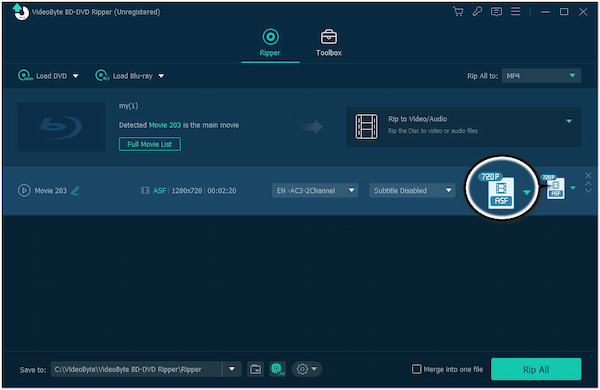Click the my(1) disc title
Image resolution: width=600 pixels, height=390 pixels.
click(129, 106)
